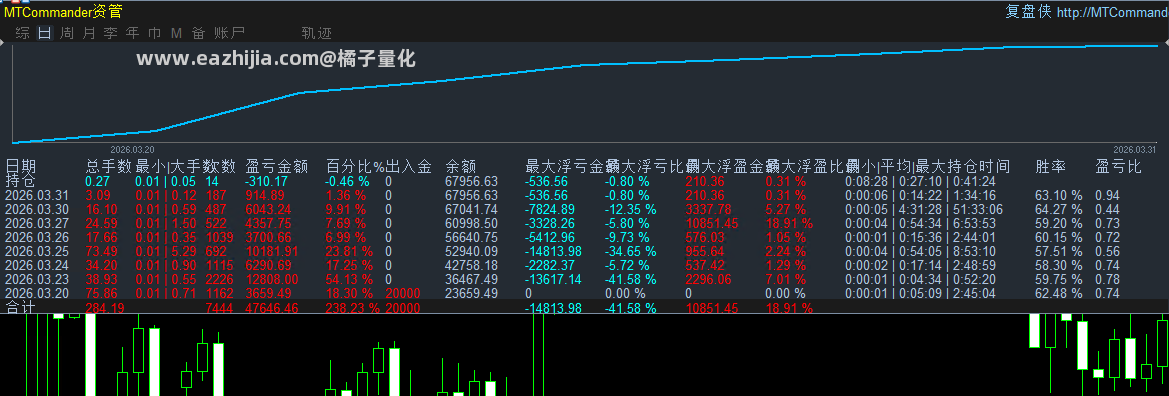This screenshot has height=396, width=1169.
Task: Click the 复盘侠 label
Action: click(x=1028, y=12)
